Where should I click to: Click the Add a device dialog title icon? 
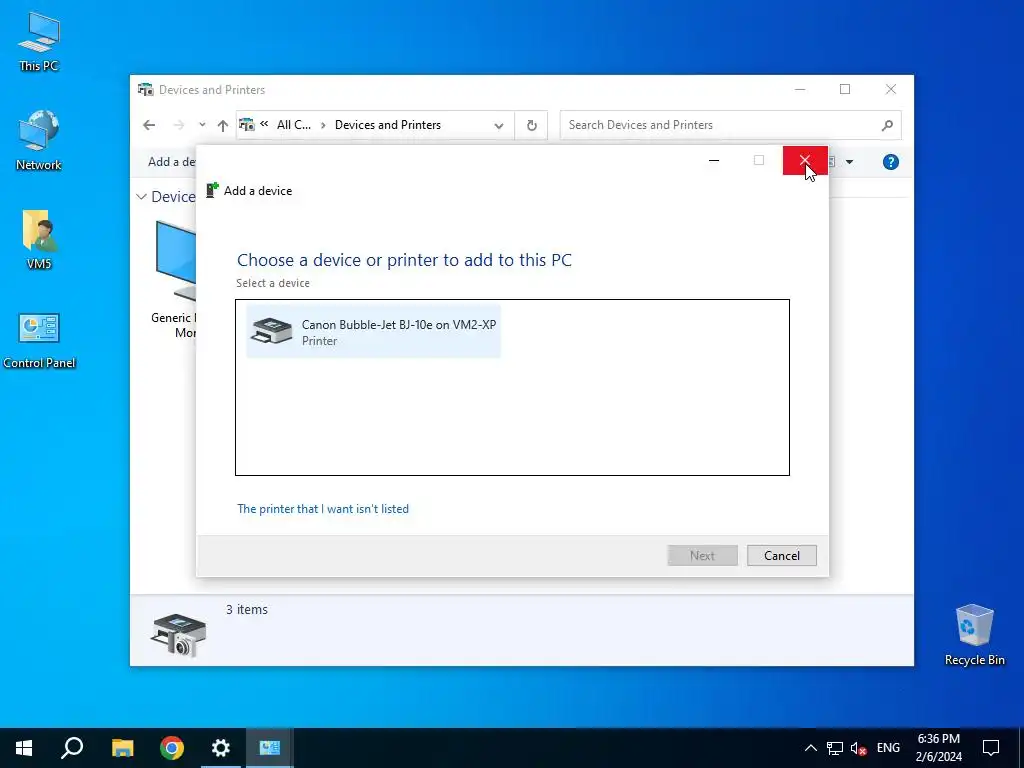point(212,190)
